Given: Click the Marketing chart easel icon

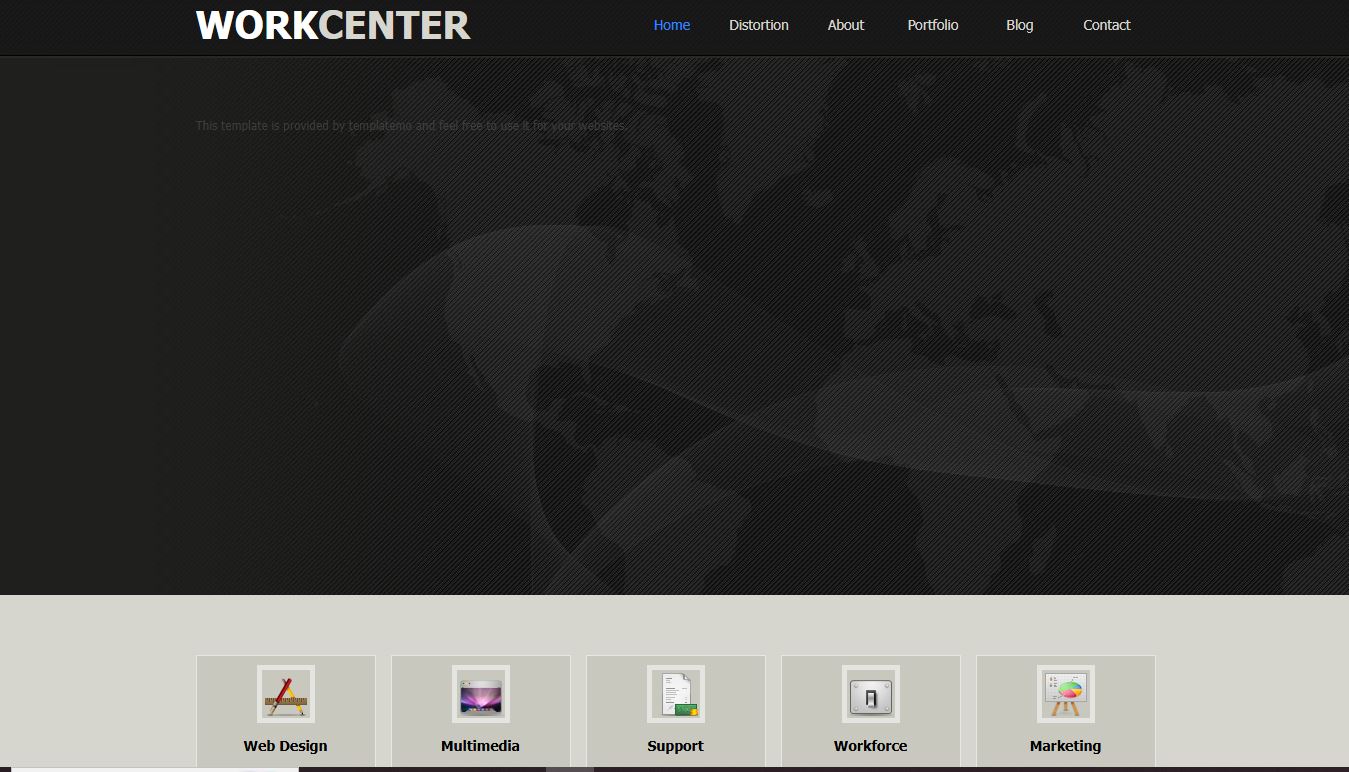Looking at the screenshot, I should coord(1065,694).
